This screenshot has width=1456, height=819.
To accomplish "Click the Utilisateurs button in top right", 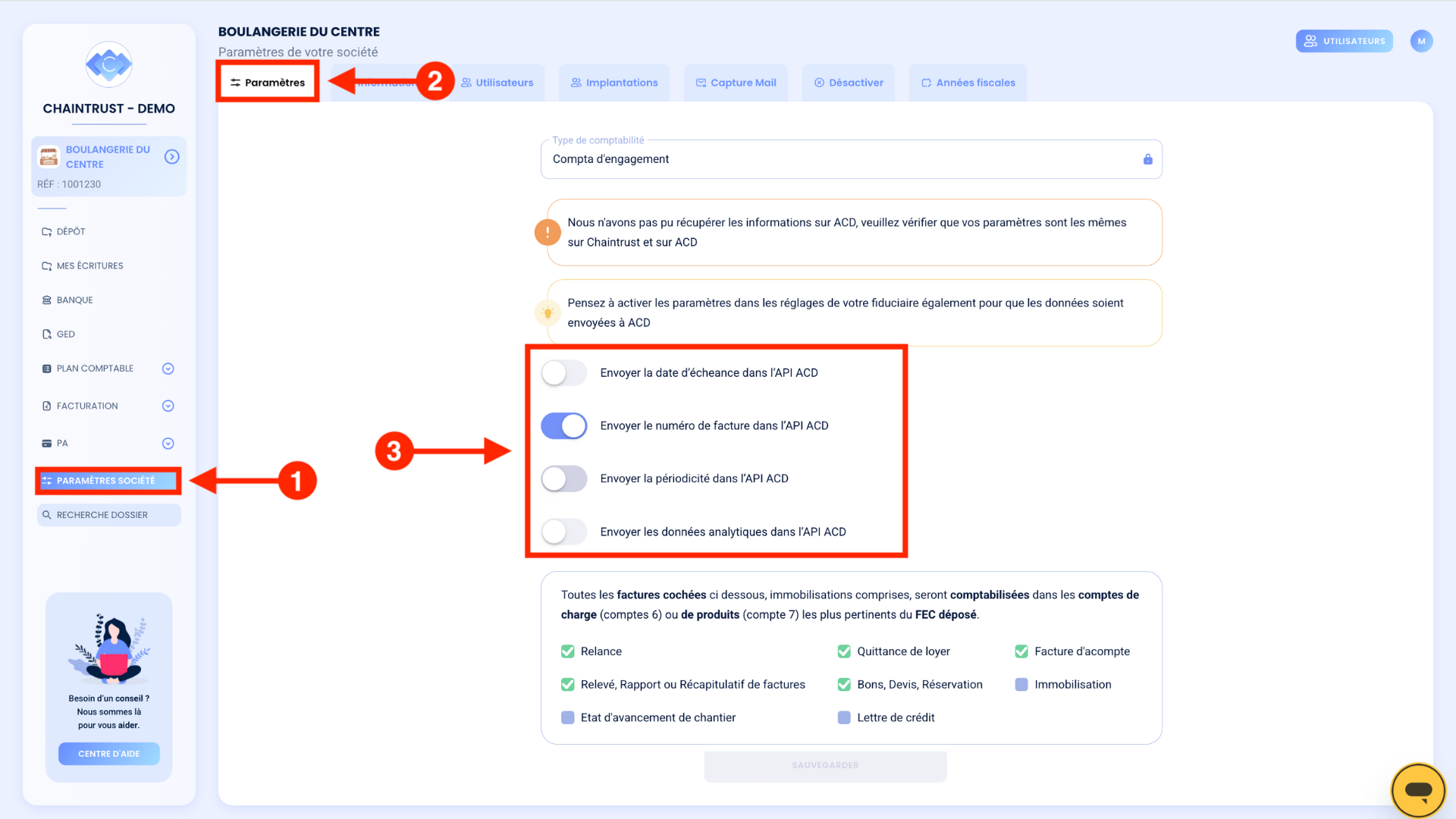I will coord(1345,41).
